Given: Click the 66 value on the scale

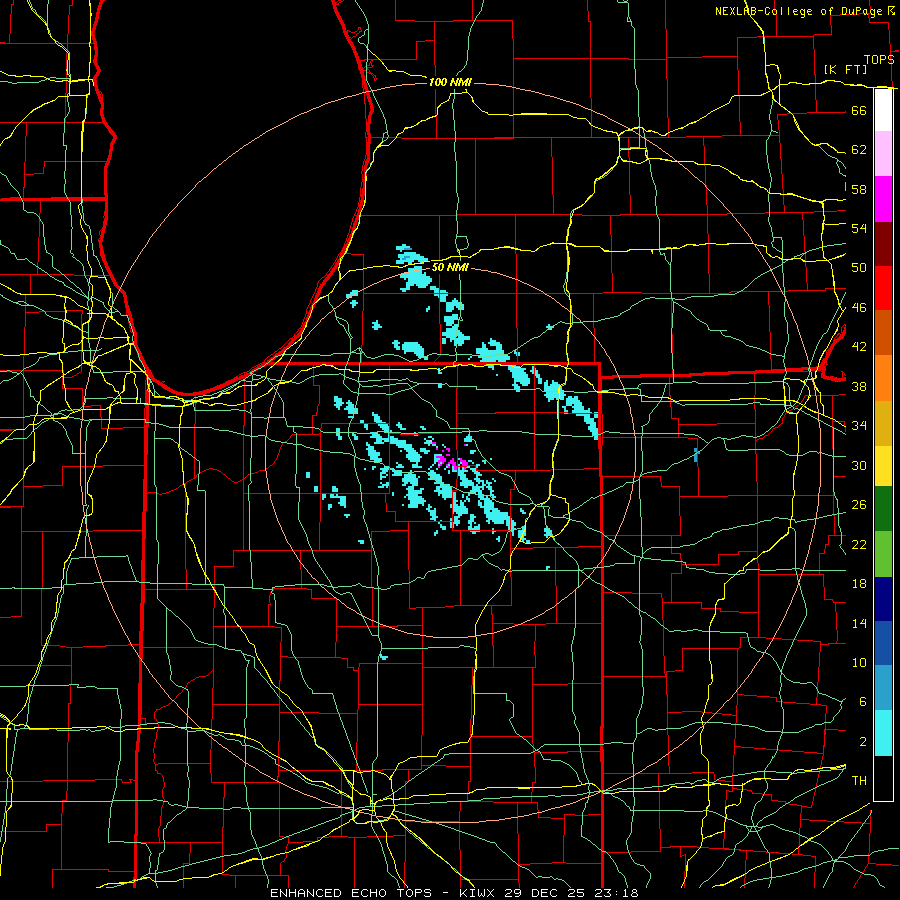Looking at the screenshot, I should click(859, 110).
